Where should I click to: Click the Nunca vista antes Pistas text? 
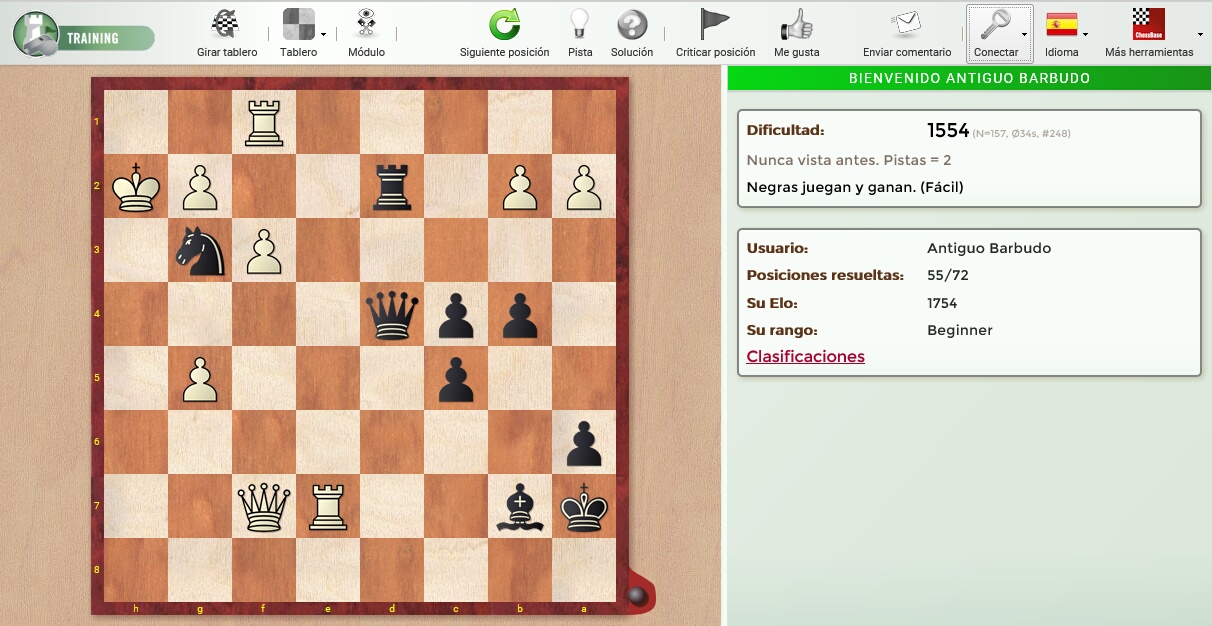tap(849, 160)
